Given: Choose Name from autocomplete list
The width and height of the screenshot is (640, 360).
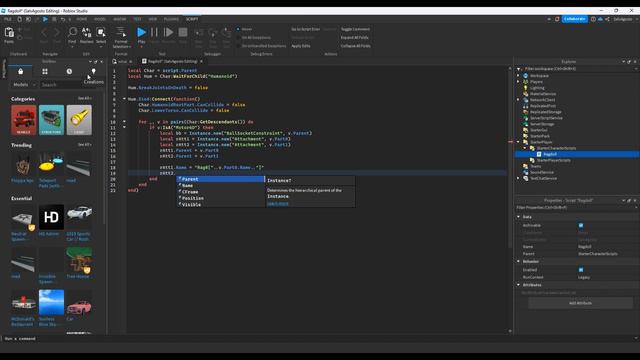Looking at the screenshot, I should click(187, 186).
